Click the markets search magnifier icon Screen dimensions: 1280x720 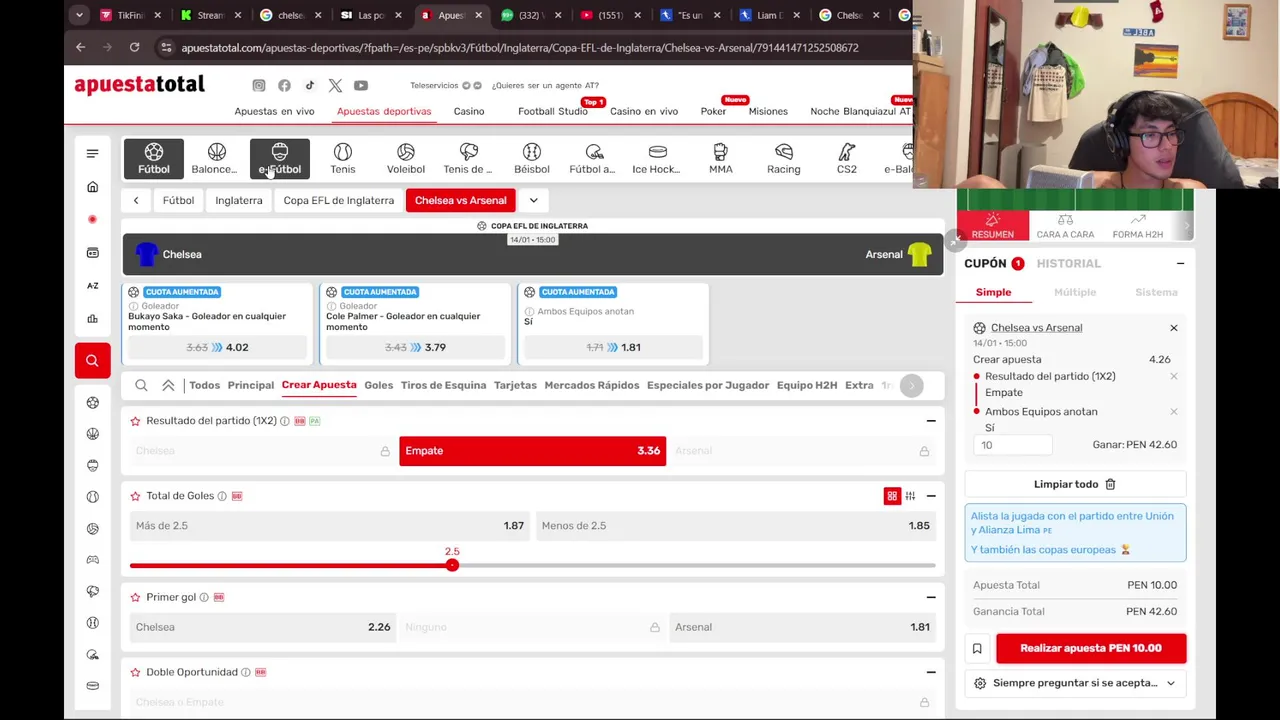click(x=141, y=385)
